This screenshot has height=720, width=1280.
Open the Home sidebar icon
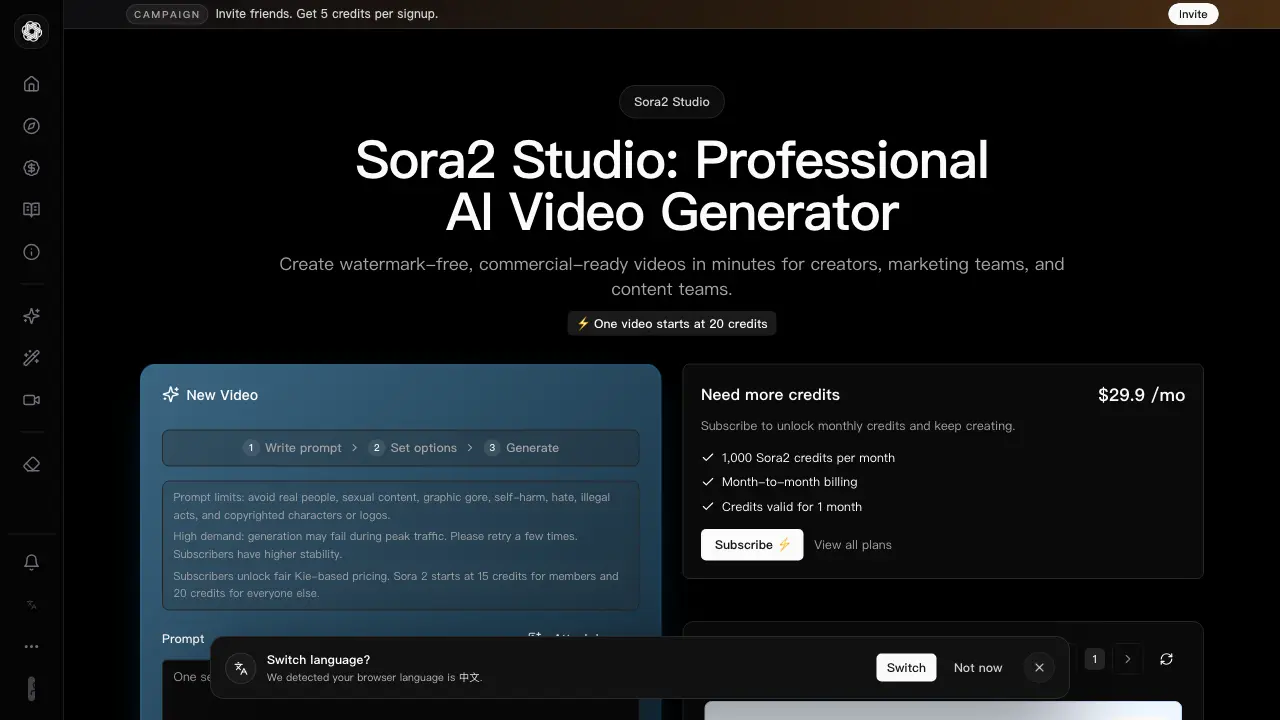tap(32, 84)
